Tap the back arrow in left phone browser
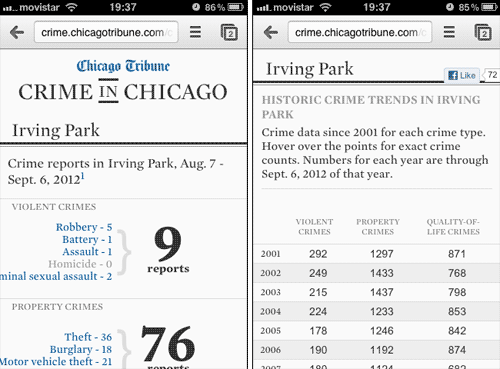This screenshot has width=500, height=369. pos(17,33)
